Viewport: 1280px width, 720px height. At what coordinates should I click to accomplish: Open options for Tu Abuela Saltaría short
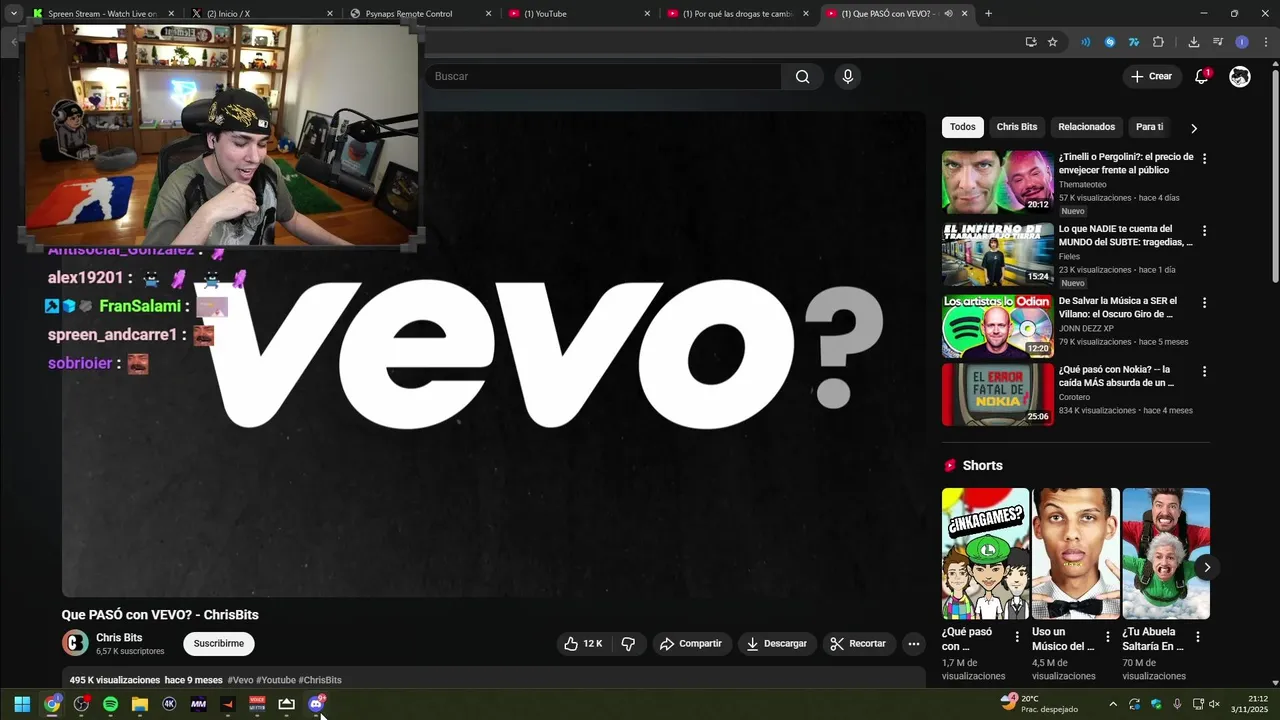pyautogui.click(x=1197, y=637)
